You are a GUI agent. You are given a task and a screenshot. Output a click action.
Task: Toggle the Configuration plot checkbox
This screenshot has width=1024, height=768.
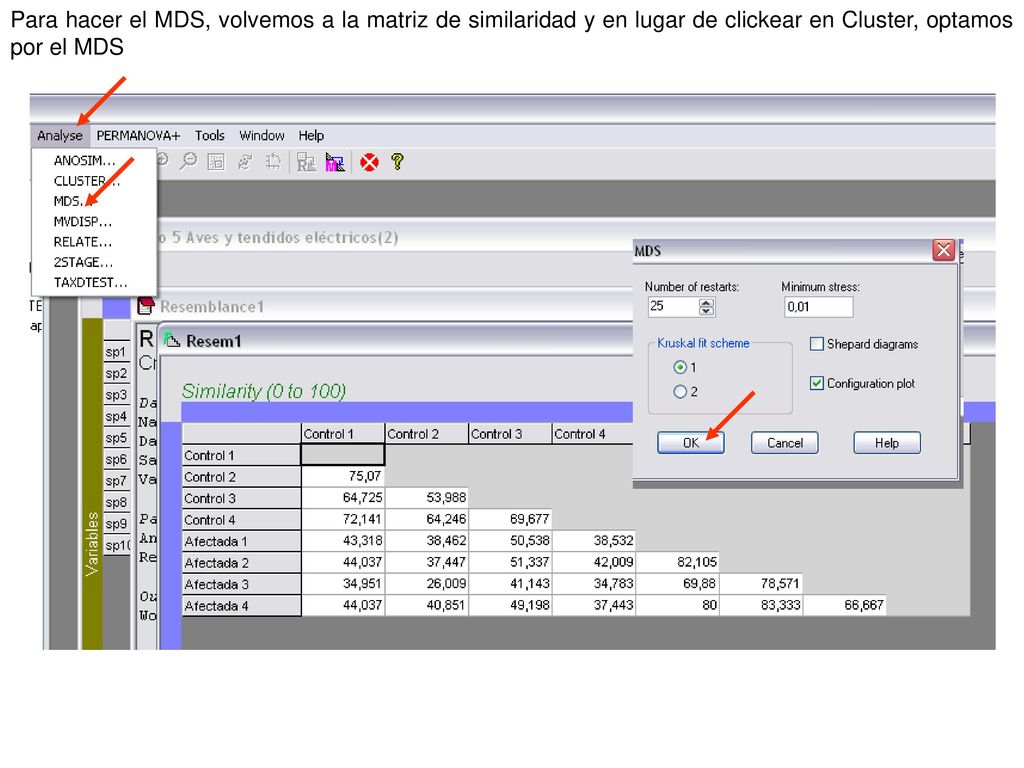coord(816,383)
